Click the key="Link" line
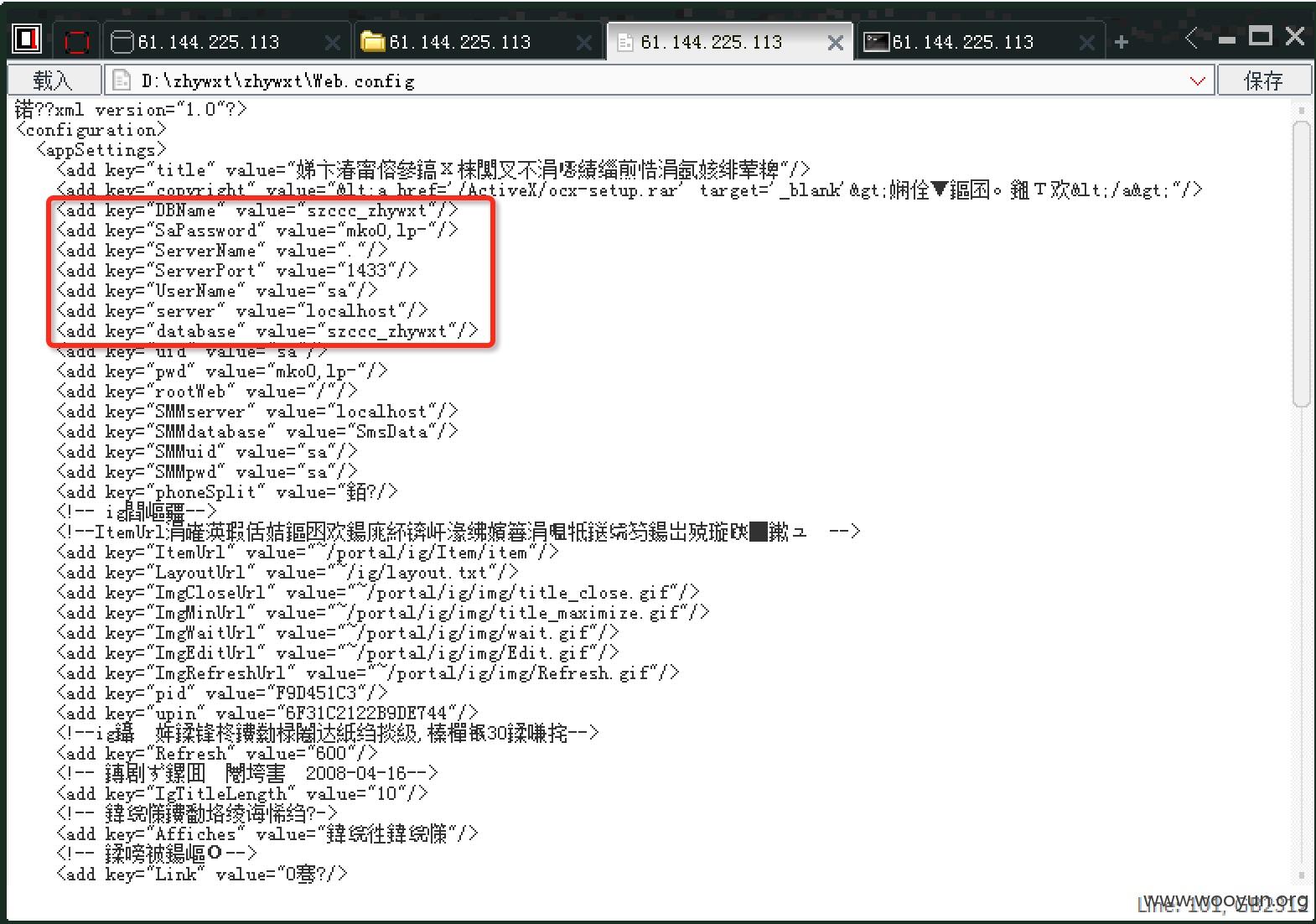 [201, 875]
